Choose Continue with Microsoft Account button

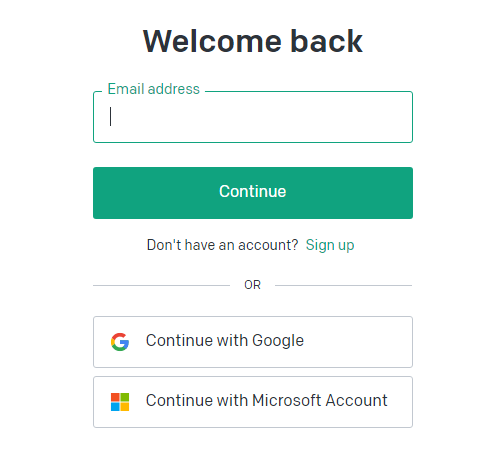pyautogui.click(x=253, y=402)
